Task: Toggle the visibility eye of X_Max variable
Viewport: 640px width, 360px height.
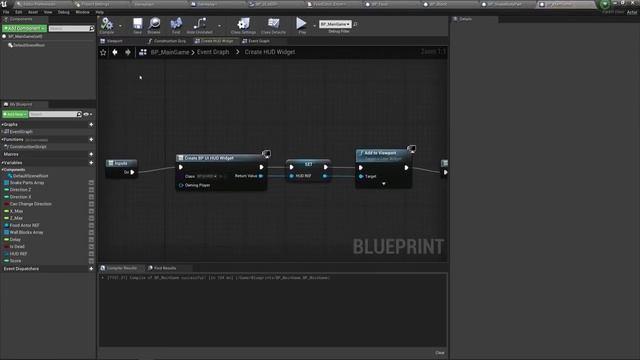Action: click(91, 211)
